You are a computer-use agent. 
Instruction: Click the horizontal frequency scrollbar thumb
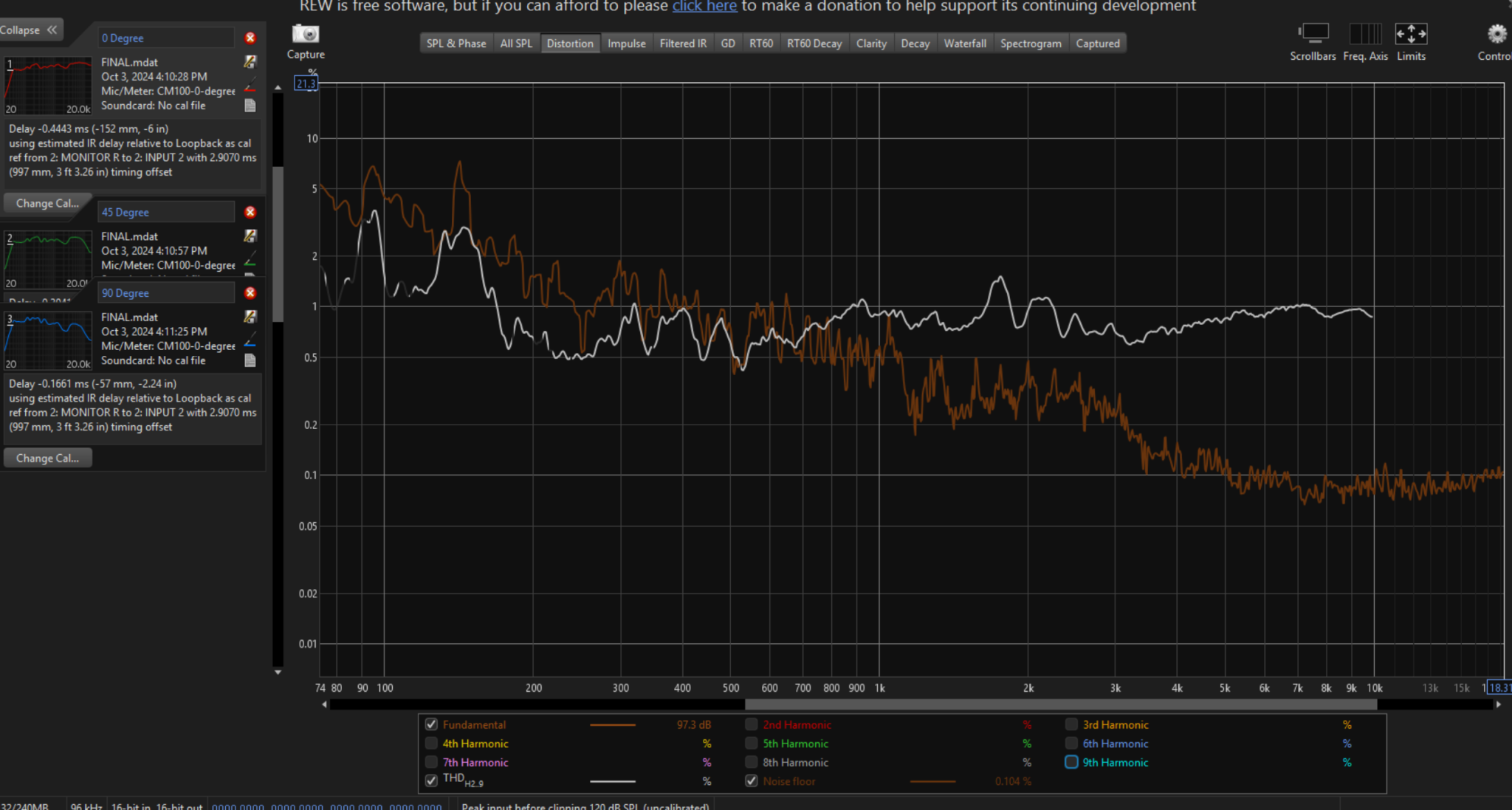[1060, 704]
